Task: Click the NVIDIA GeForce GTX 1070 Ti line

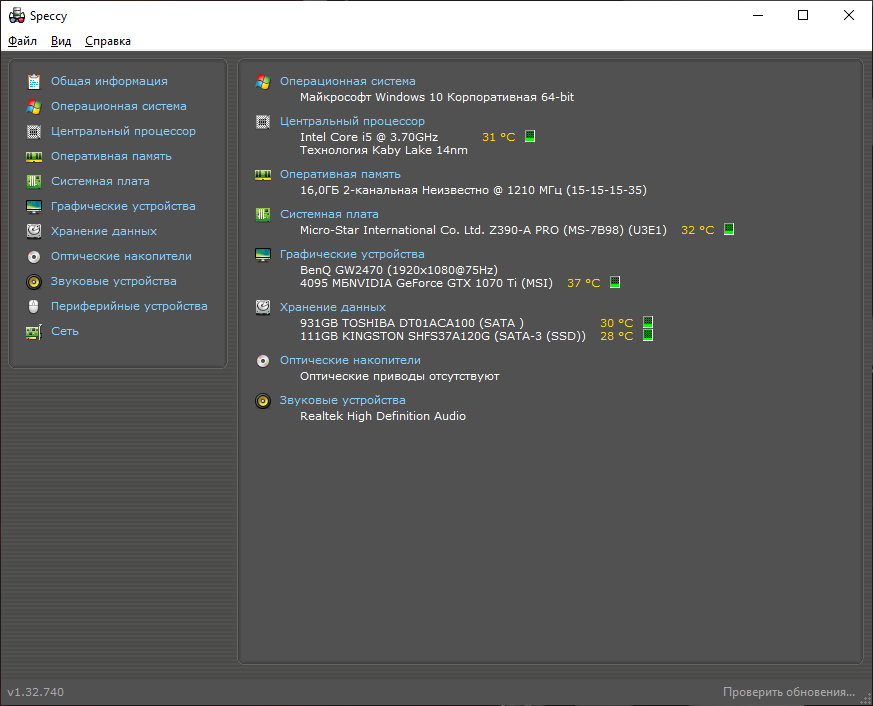Action: click(x=426, y=283)
